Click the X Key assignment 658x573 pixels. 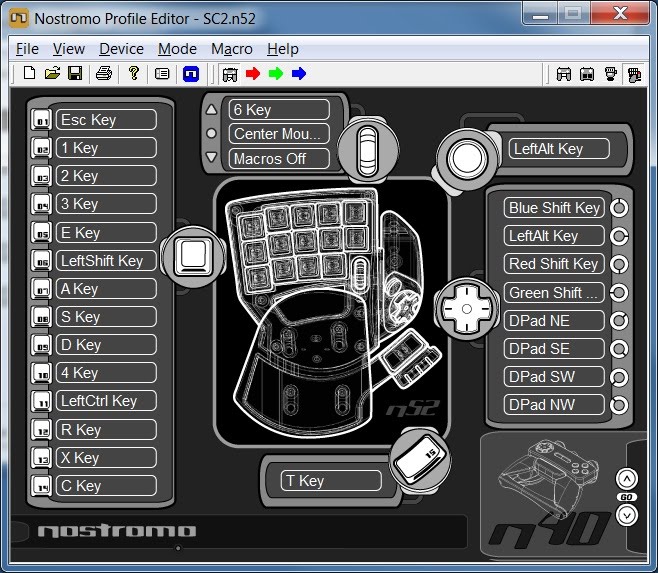click(106, 458)
